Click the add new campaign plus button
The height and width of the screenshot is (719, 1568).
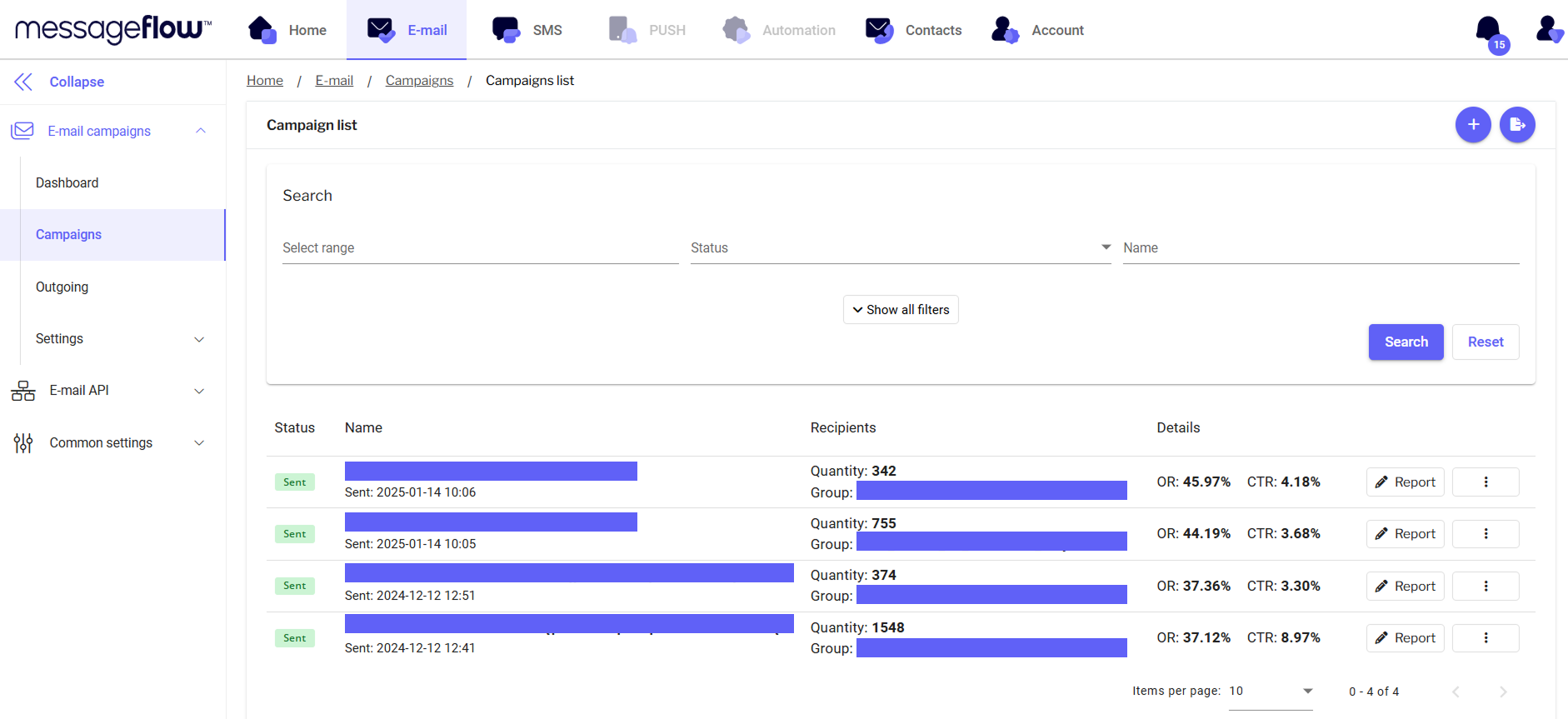tap(1473, 125)
